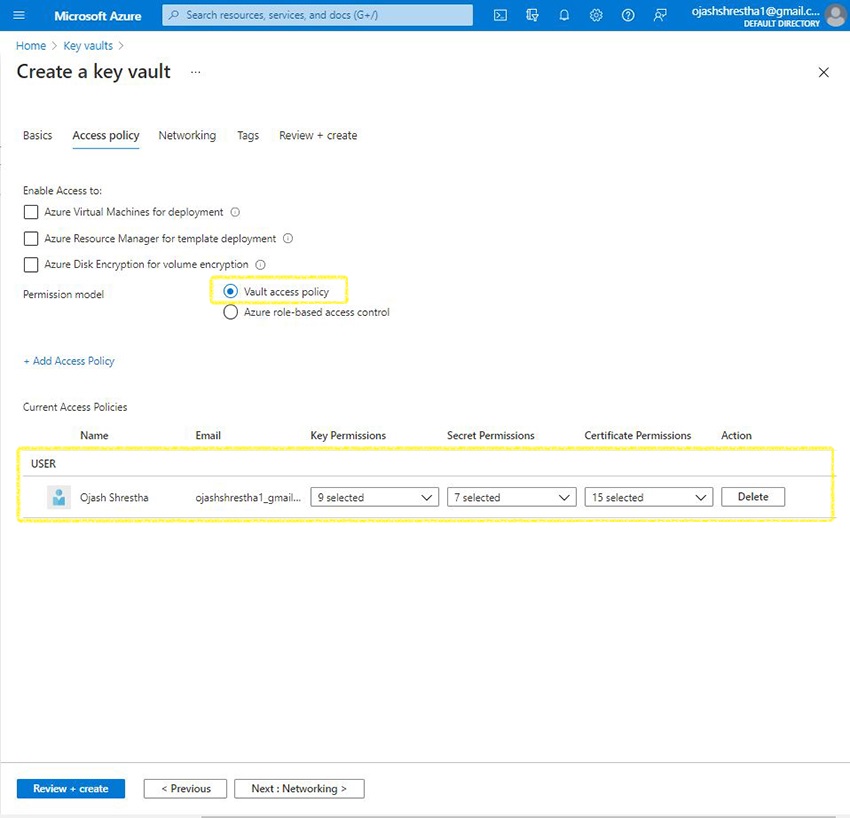Screen dimensions: 850x818
Task: Open the Notifications bell
Action: click(564, 15)
